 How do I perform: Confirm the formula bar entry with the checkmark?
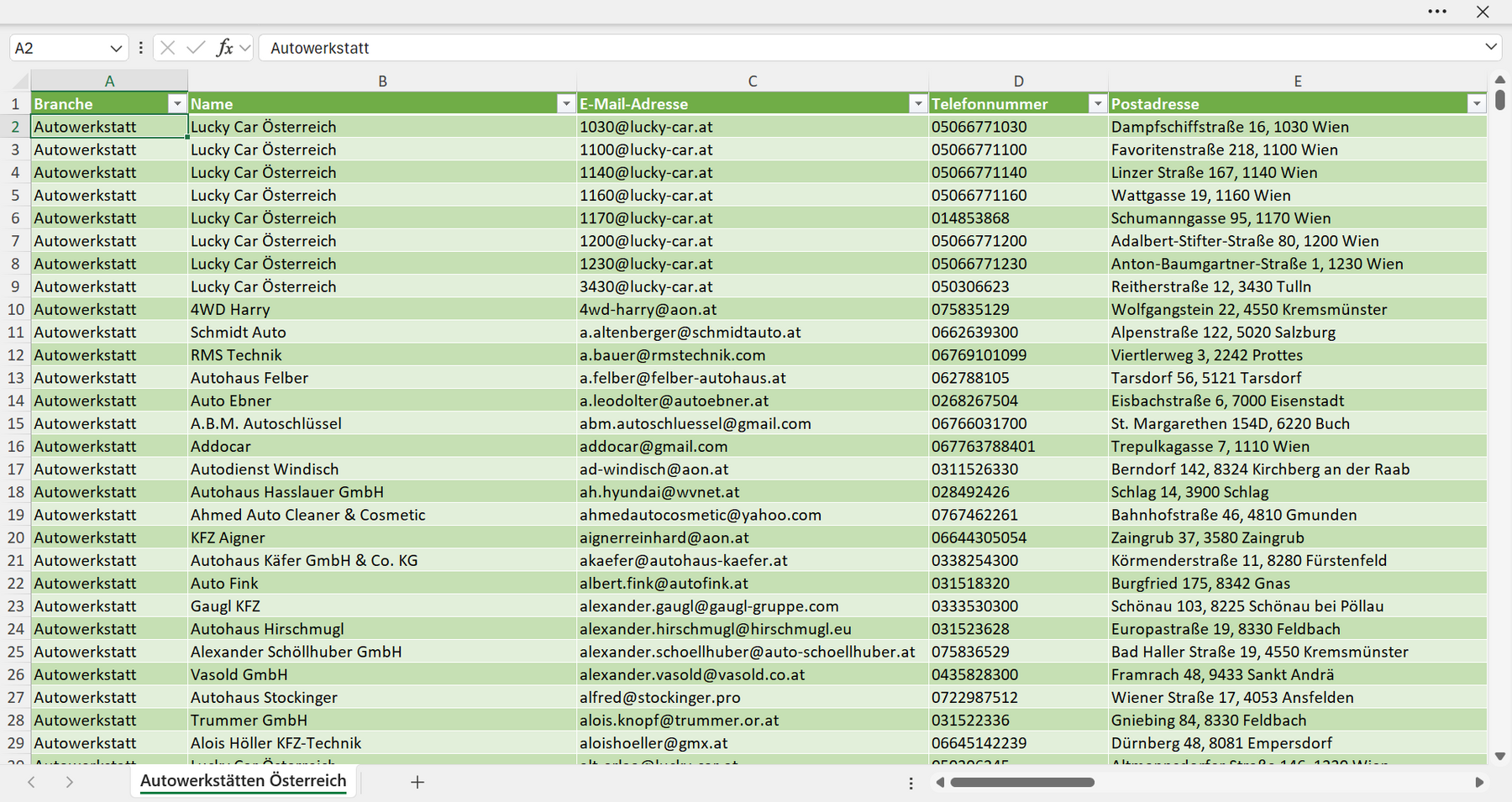[196, 48]
